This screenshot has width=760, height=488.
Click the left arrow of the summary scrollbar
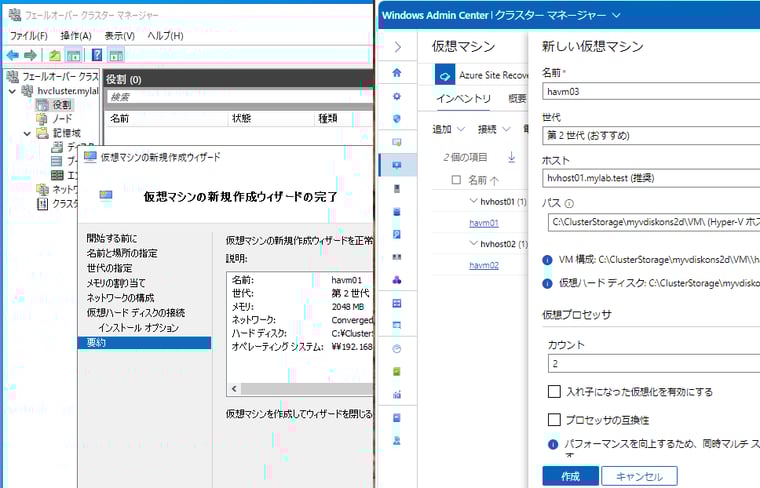click(x=235, y=389)
